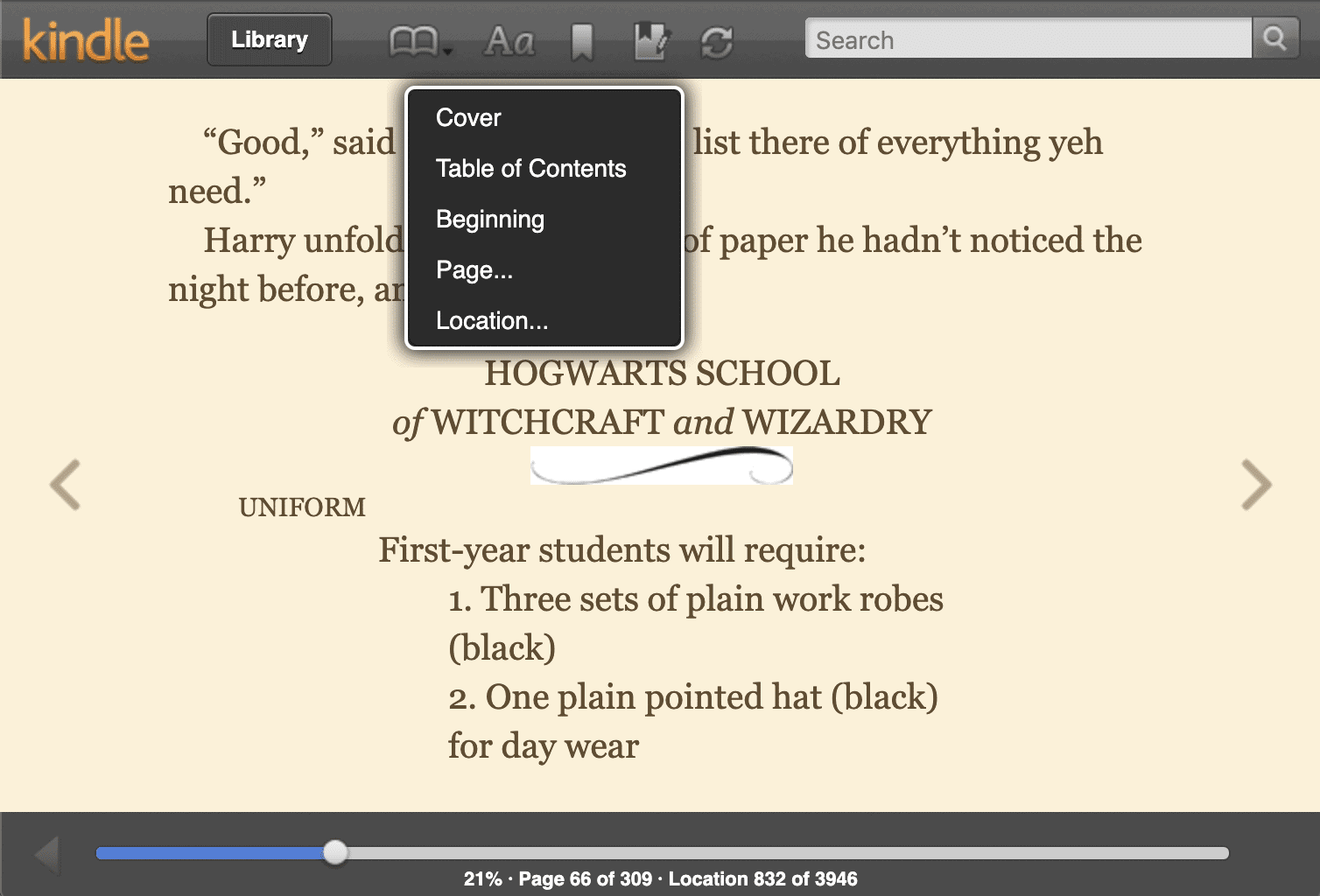Click the Go To book navigation icon
Image resolution: width=1320 pixels, height=896 pixels.
point(415,39)
